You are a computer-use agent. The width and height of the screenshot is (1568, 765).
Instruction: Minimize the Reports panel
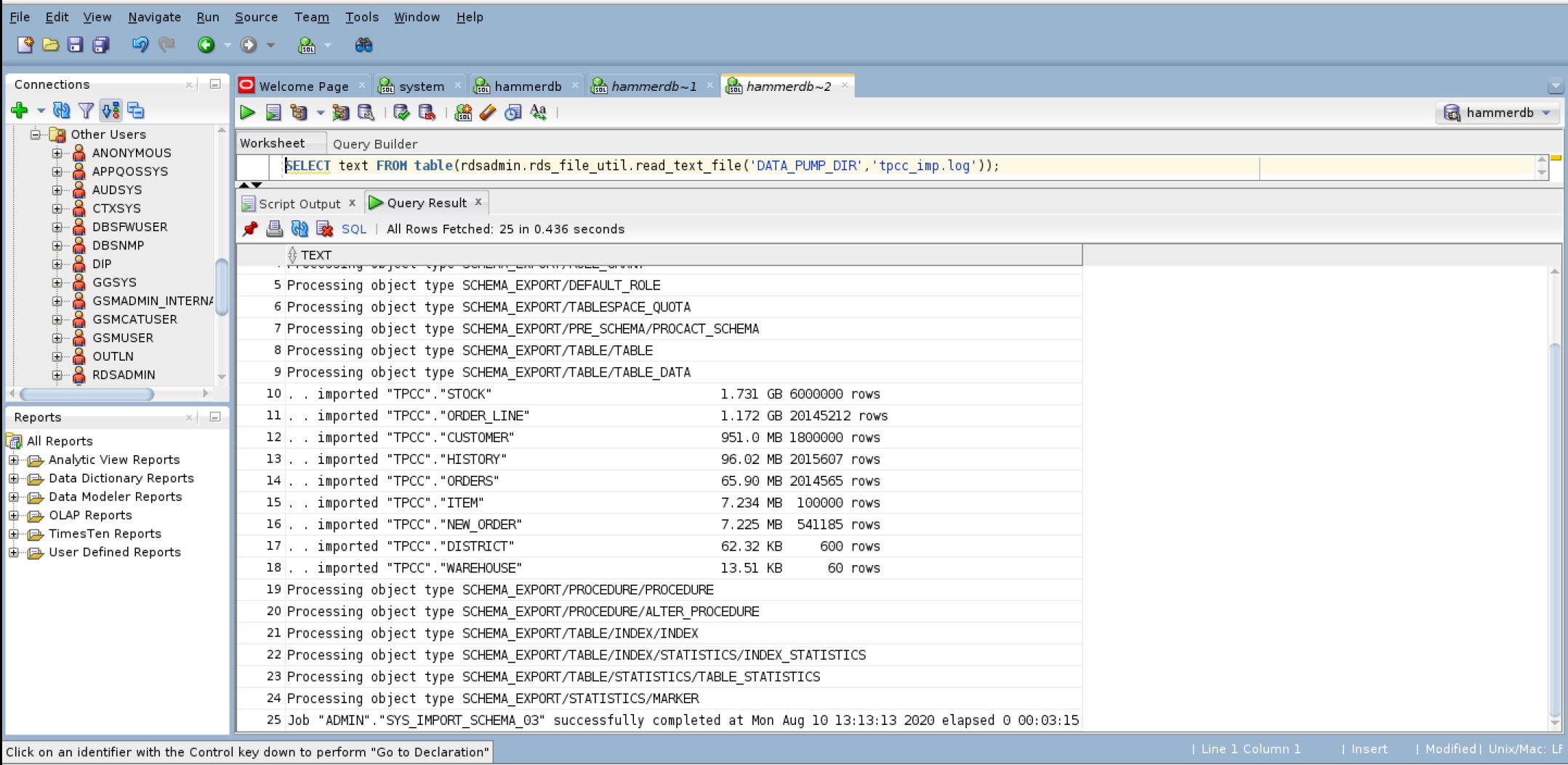(215, 417)
